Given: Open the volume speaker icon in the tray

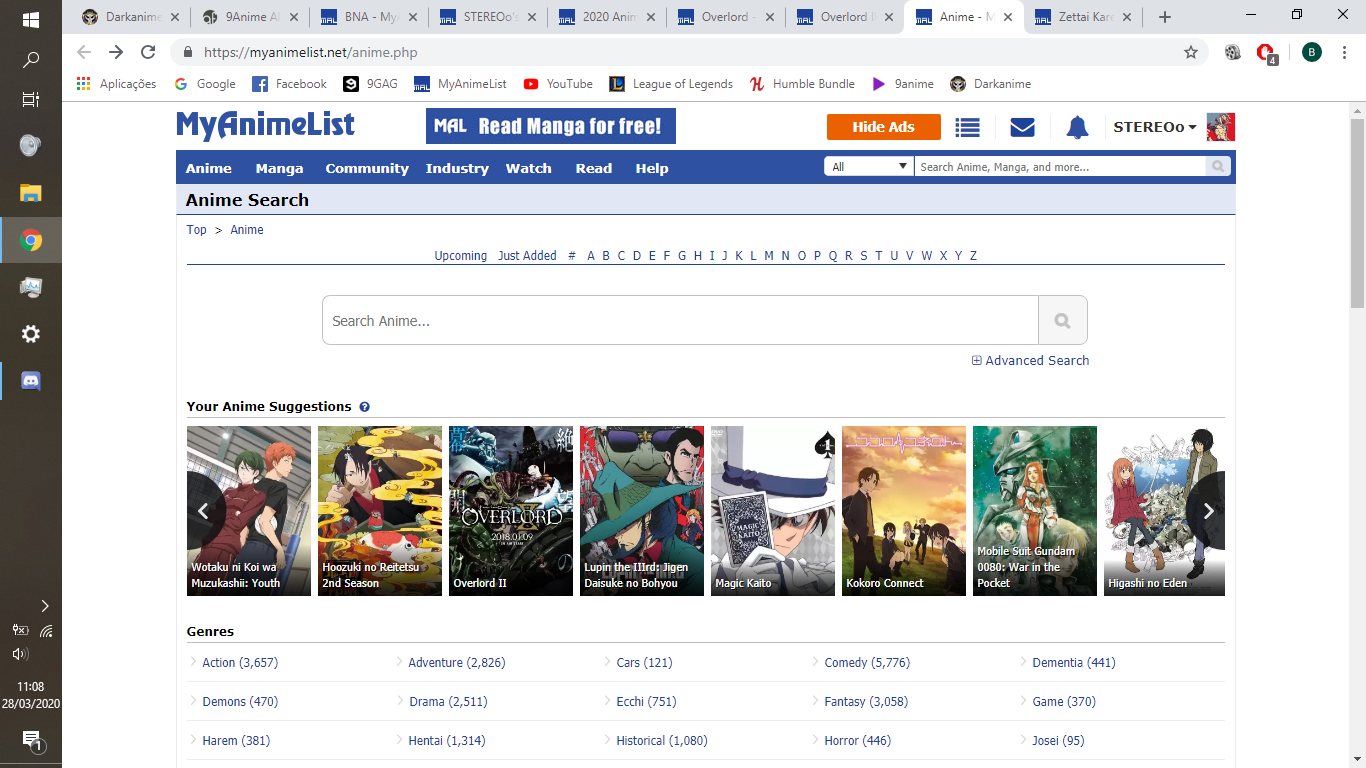Looking at the screenshot, I should [x=19, y=654].
